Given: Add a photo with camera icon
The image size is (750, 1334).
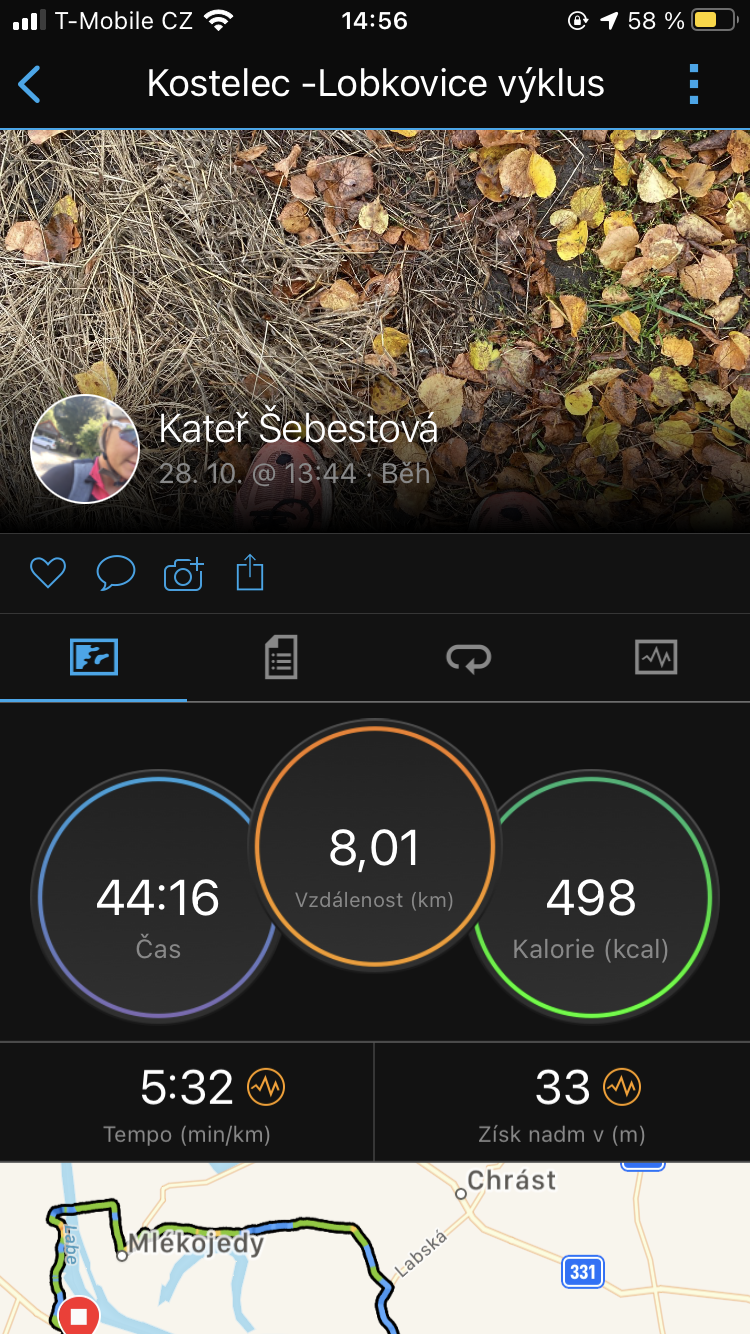Looking at the screenshot, I should tap(183, 573).
